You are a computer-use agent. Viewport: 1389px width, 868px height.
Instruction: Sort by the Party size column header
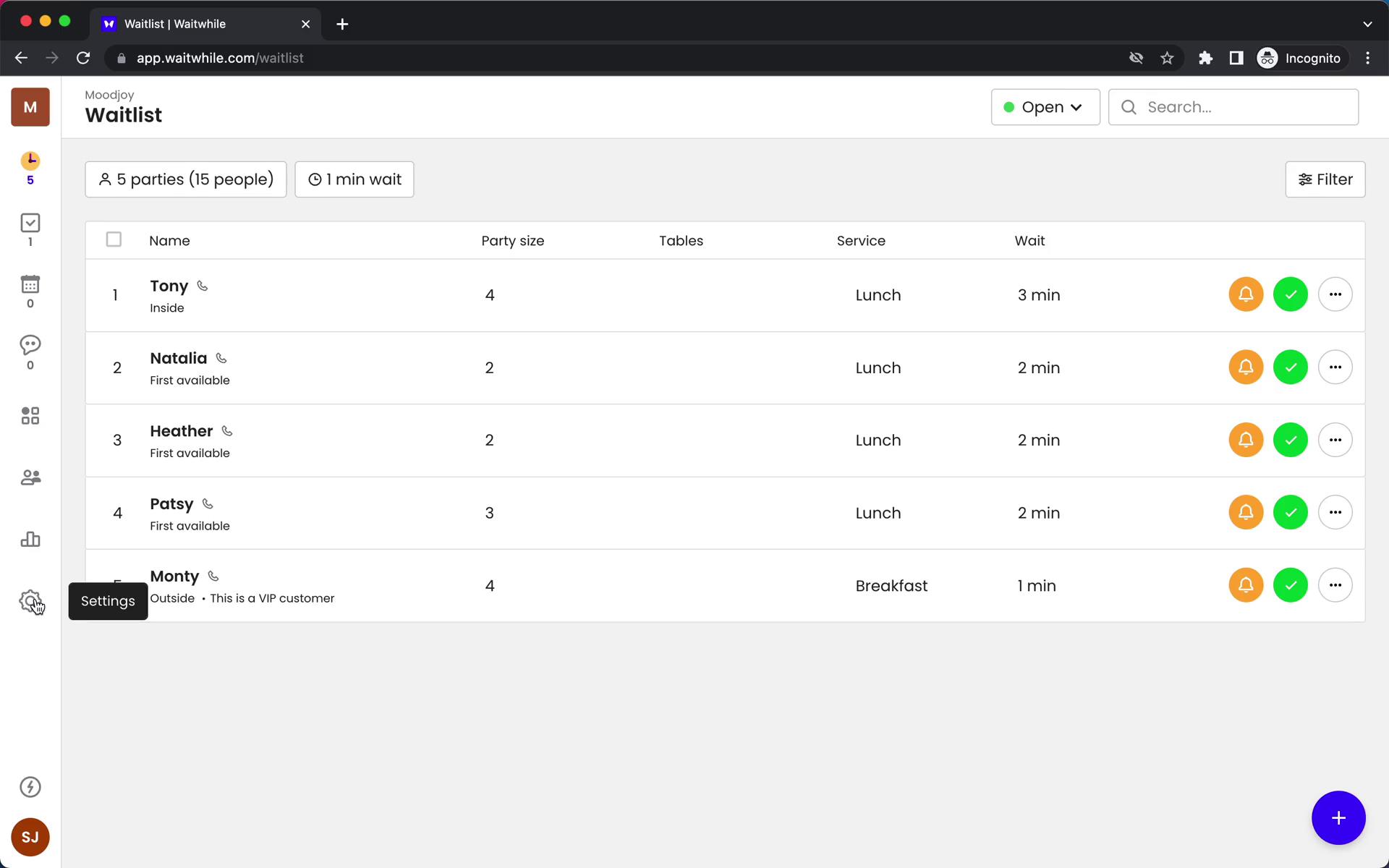point(513,241)
